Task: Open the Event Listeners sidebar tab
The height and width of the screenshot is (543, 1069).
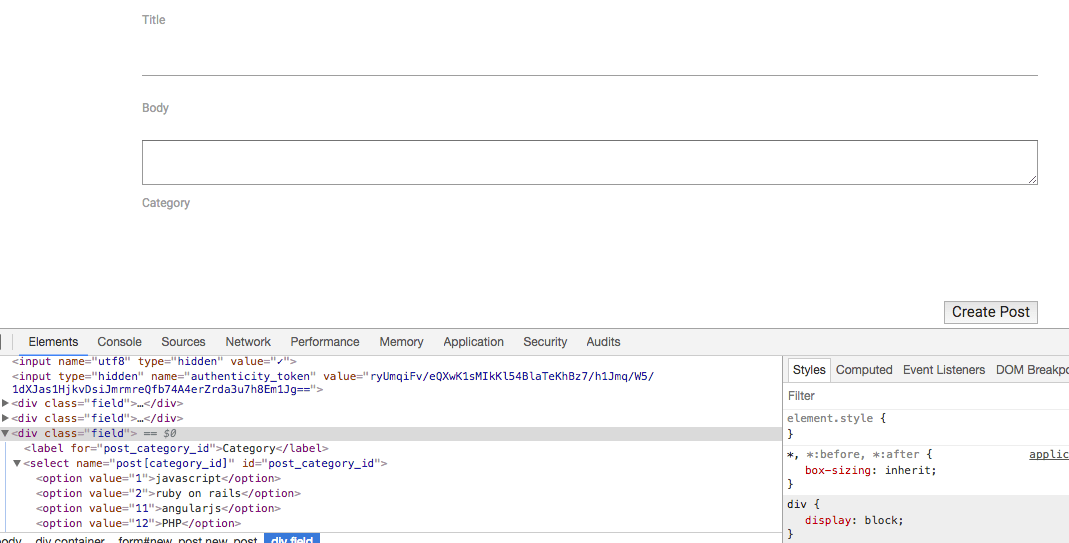Action: [x=944, y=370]
